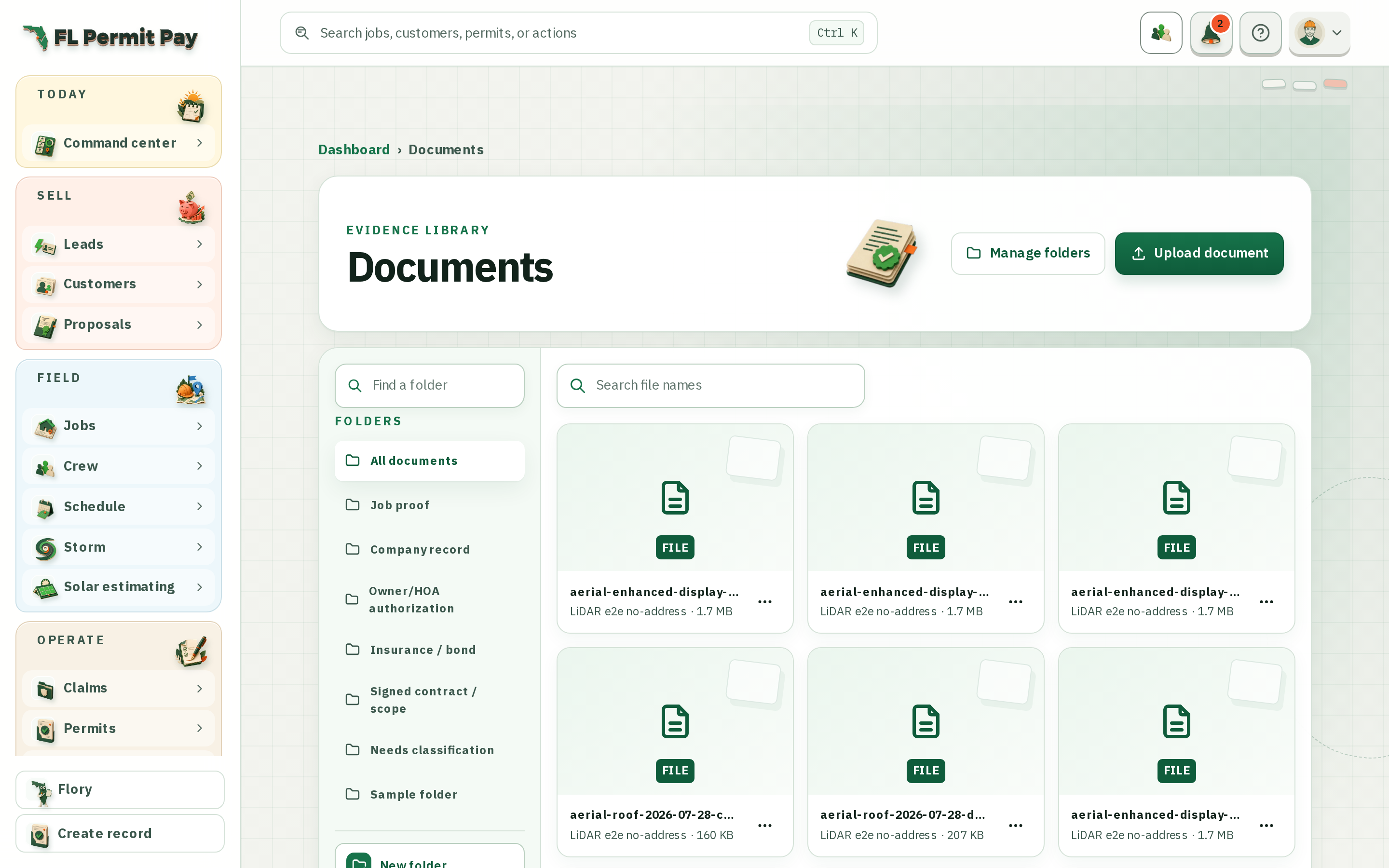Select the All documents folder

(x=429, y=461)
